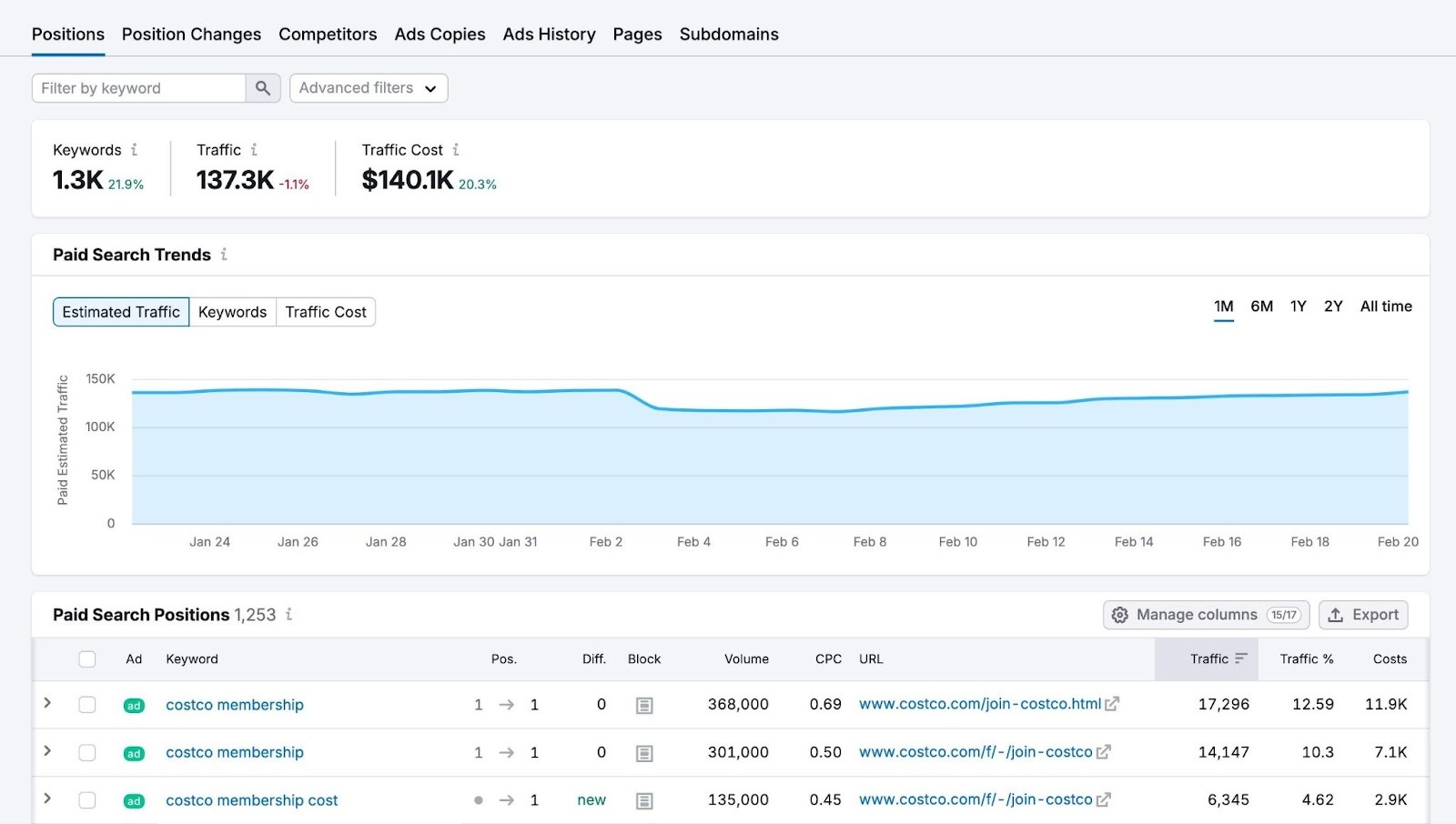Select the All time range option

tap(1385, 306)
